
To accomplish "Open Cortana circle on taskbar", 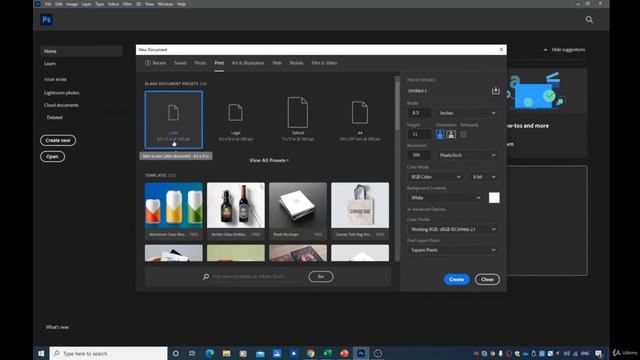I will pos(176,353).
